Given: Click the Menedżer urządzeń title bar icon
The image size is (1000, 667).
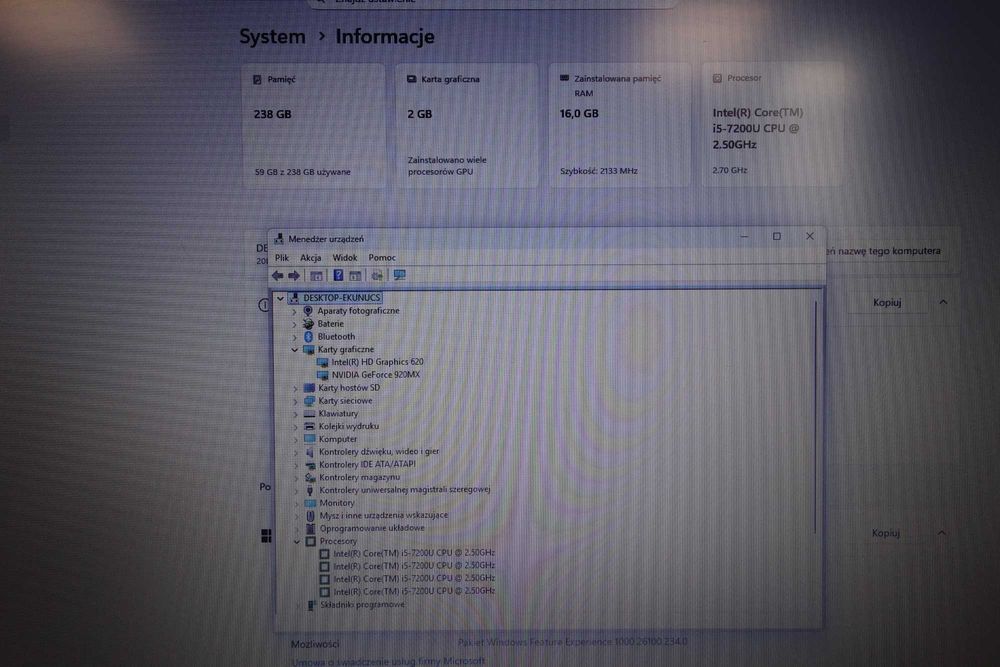Looking at the screenshot, I should click(279, 238).
